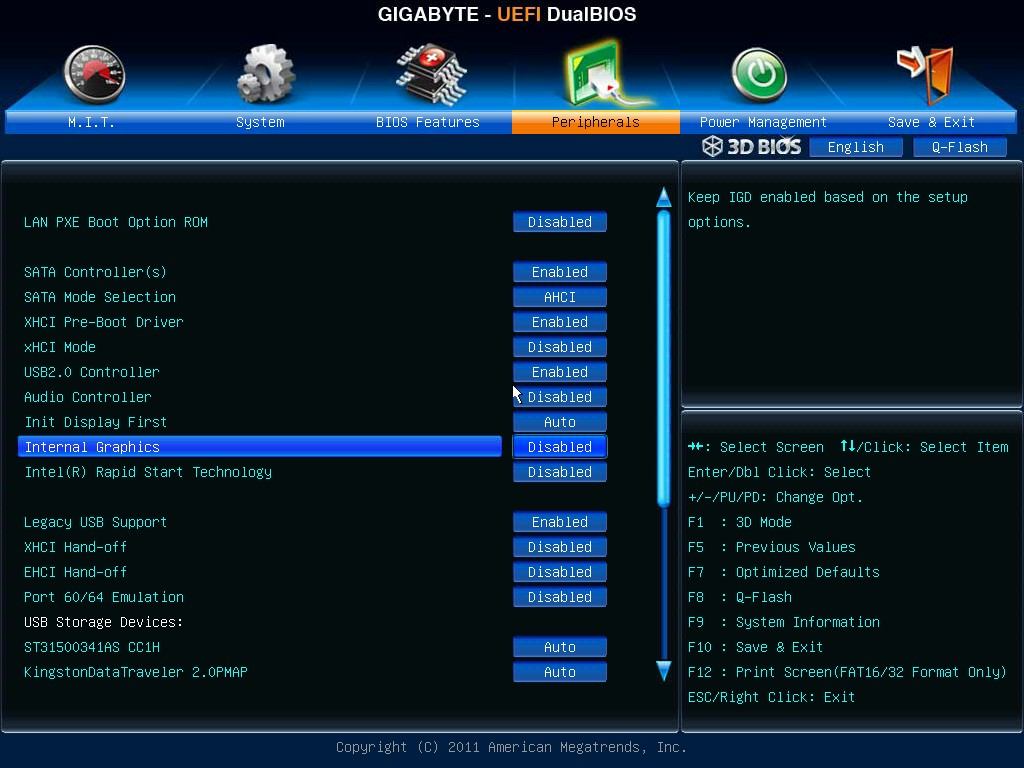Click the F7 Optimized Defaults help line

click(x=784, y=572)
